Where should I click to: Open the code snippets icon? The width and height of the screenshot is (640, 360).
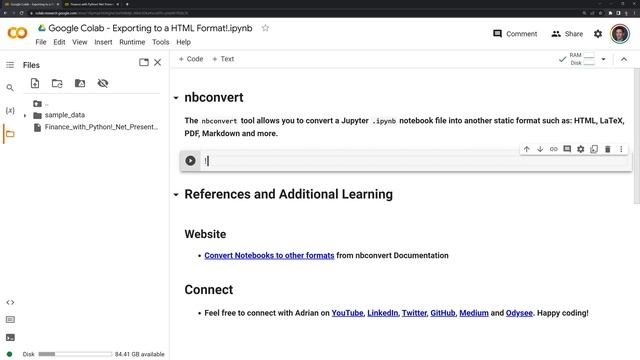click(x=10, y=302)
